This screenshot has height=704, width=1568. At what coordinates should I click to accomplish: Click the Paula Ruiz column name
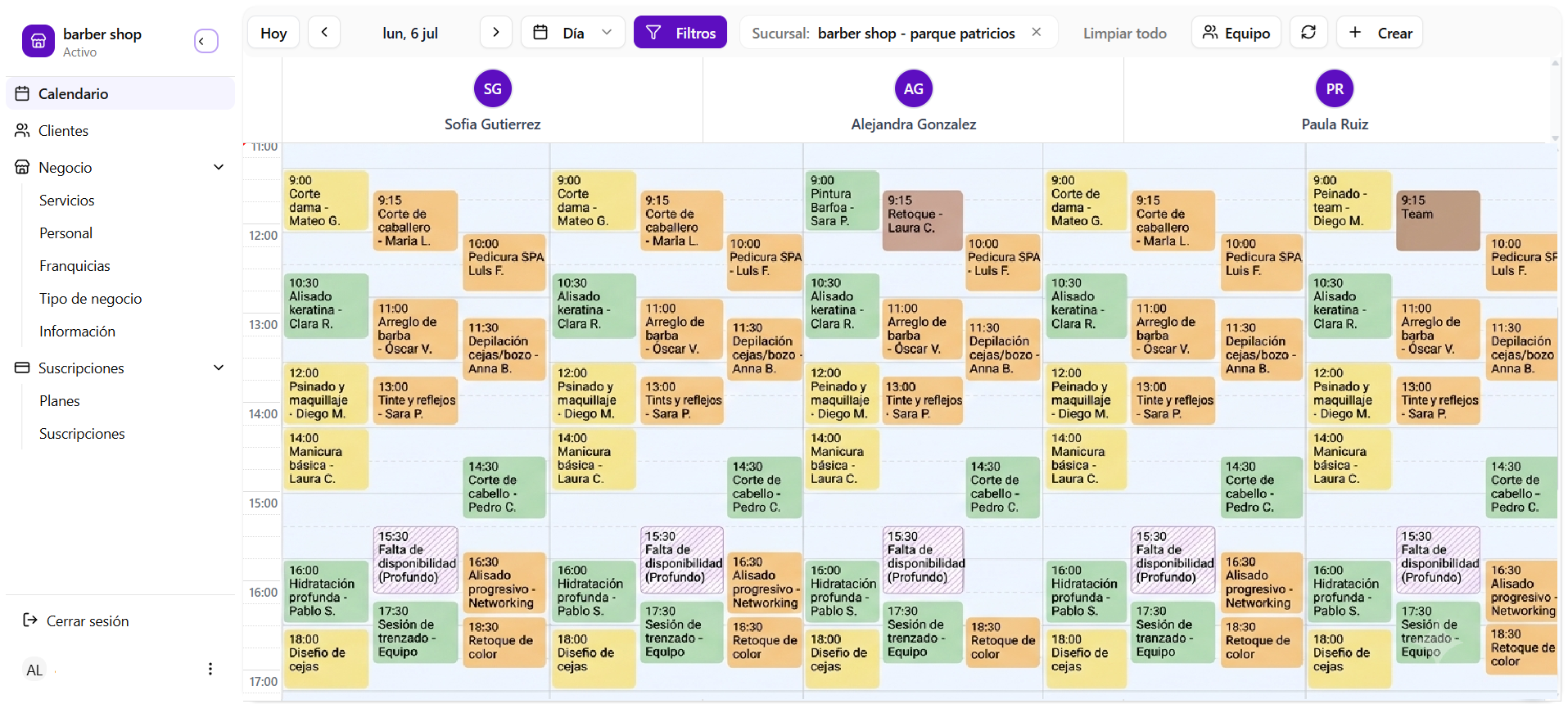click(x=1335, y=124)
